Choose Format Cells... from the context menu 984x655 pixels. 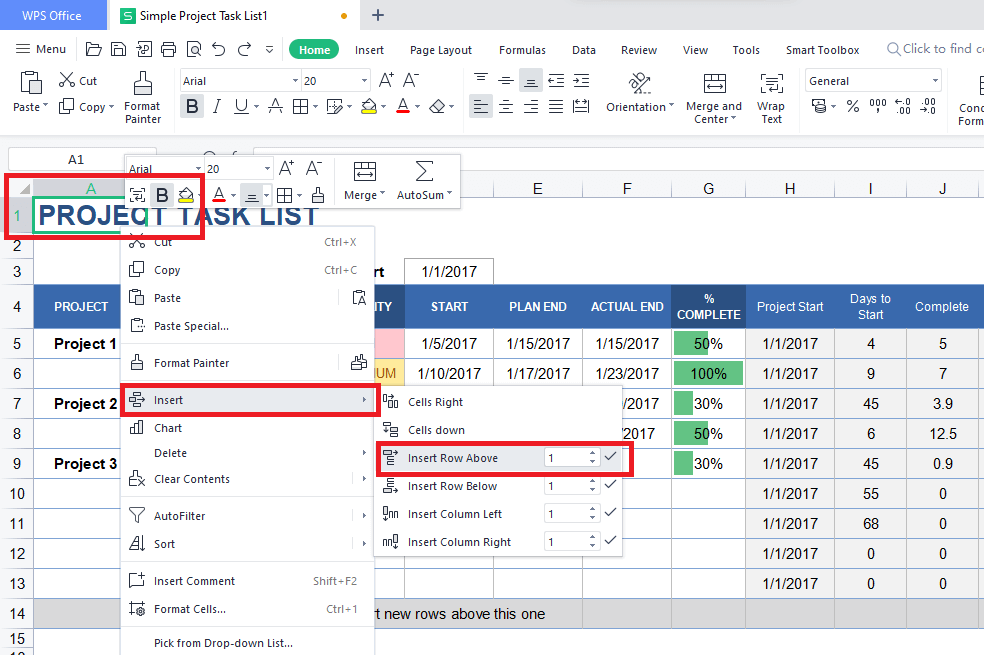[x=189, y=609]
